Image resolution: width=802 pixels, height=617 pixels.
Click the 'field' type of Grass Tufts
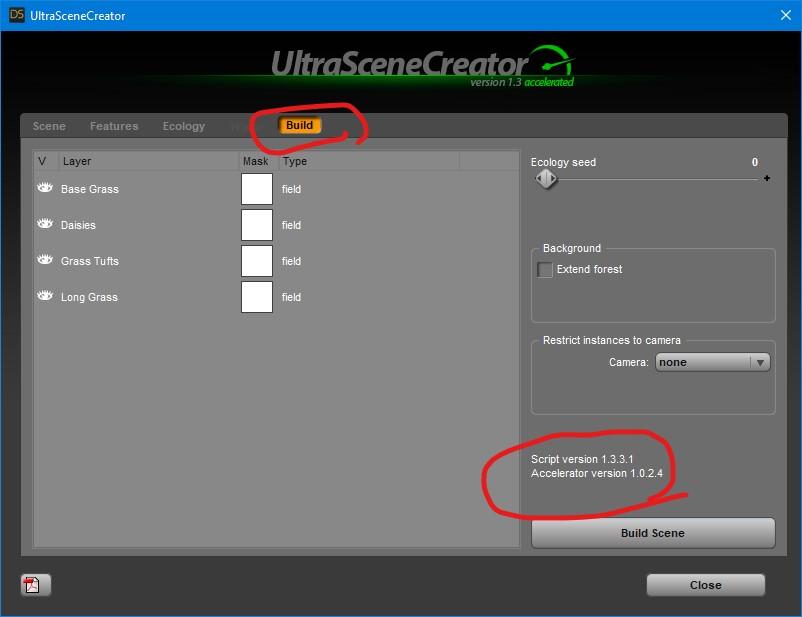pyautogui.click(x=291, y=261)
